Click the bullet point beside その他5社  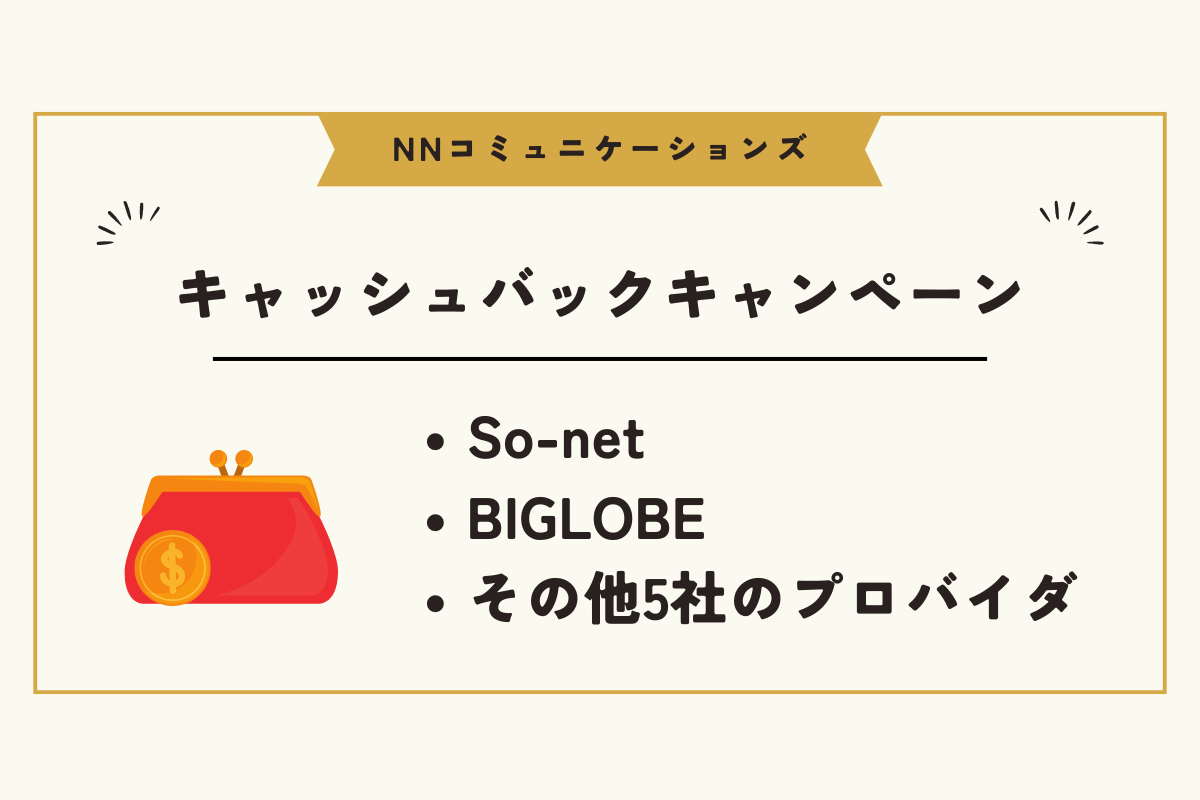(x=435, y=604)
